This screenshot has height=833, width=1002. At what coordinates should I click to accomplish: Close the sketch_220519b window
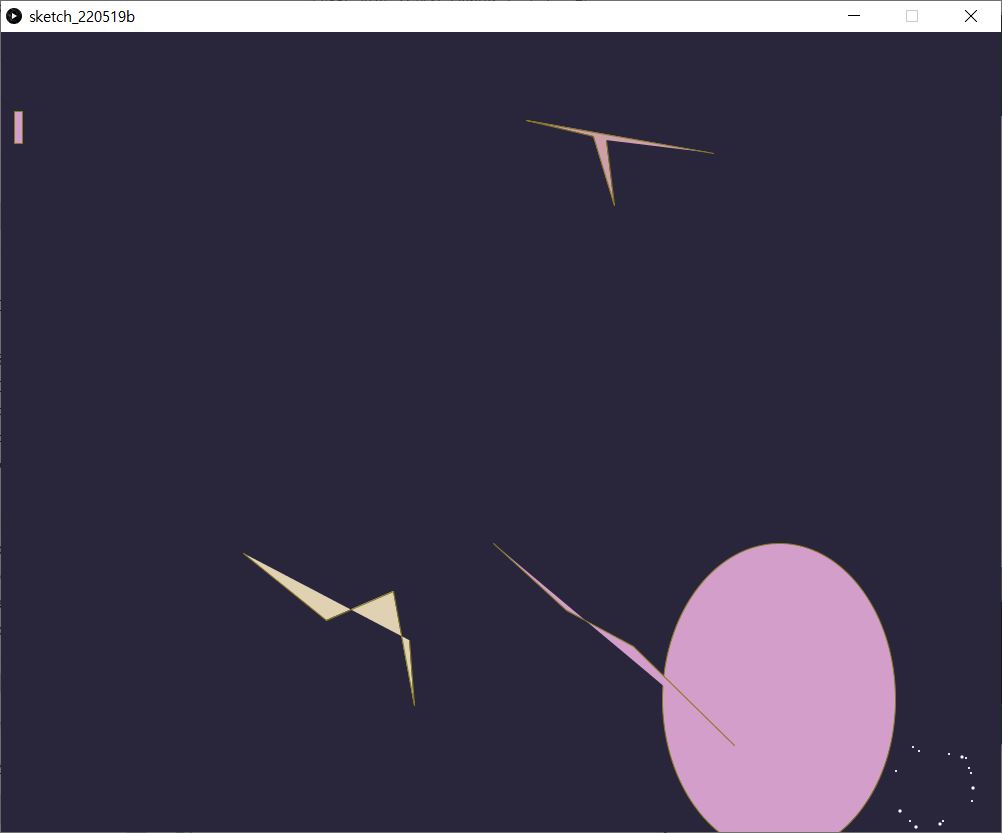pos(970,16)
